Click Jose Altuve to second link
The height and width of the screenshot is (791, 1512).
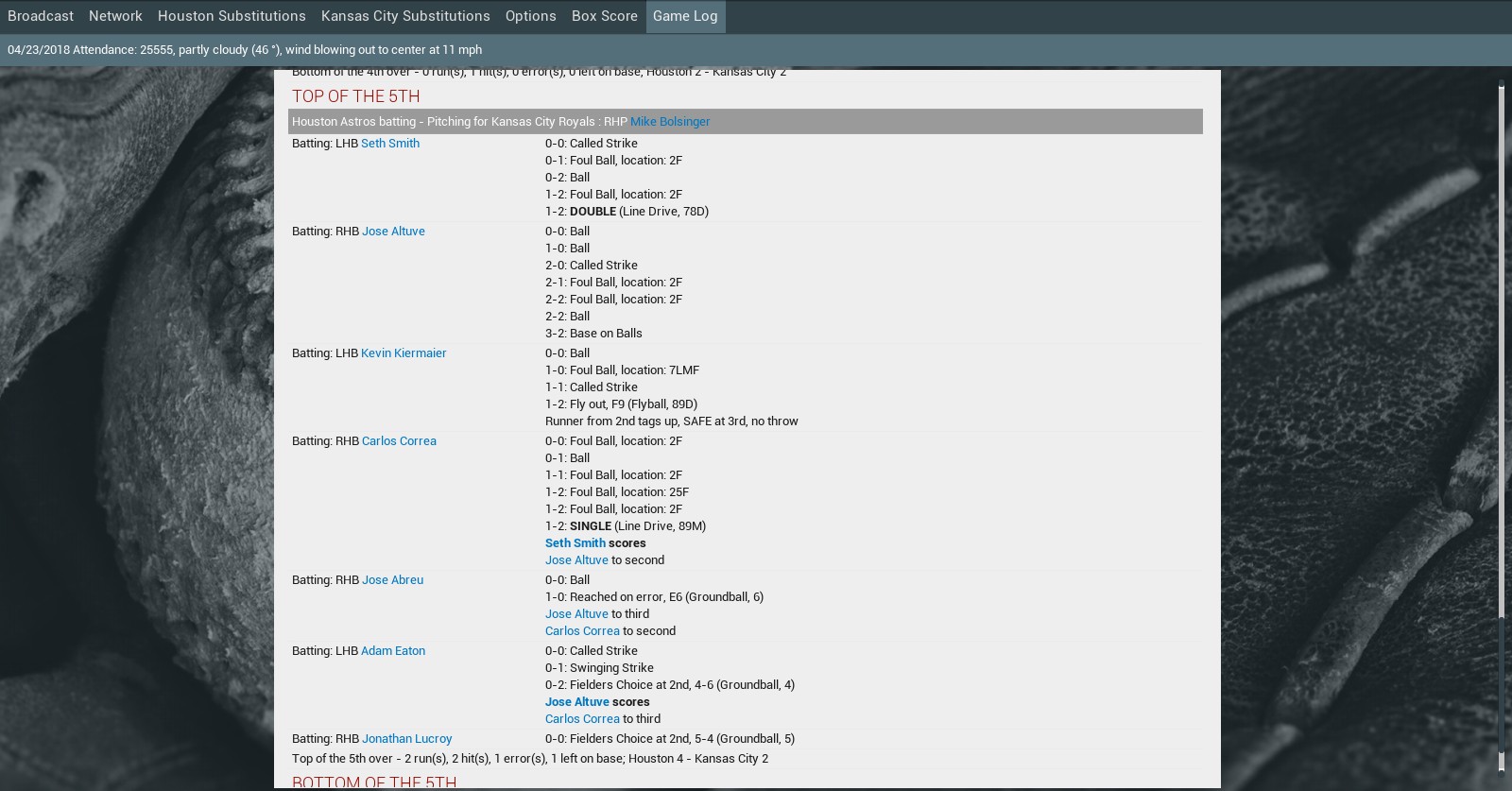[x=576, y=560]
